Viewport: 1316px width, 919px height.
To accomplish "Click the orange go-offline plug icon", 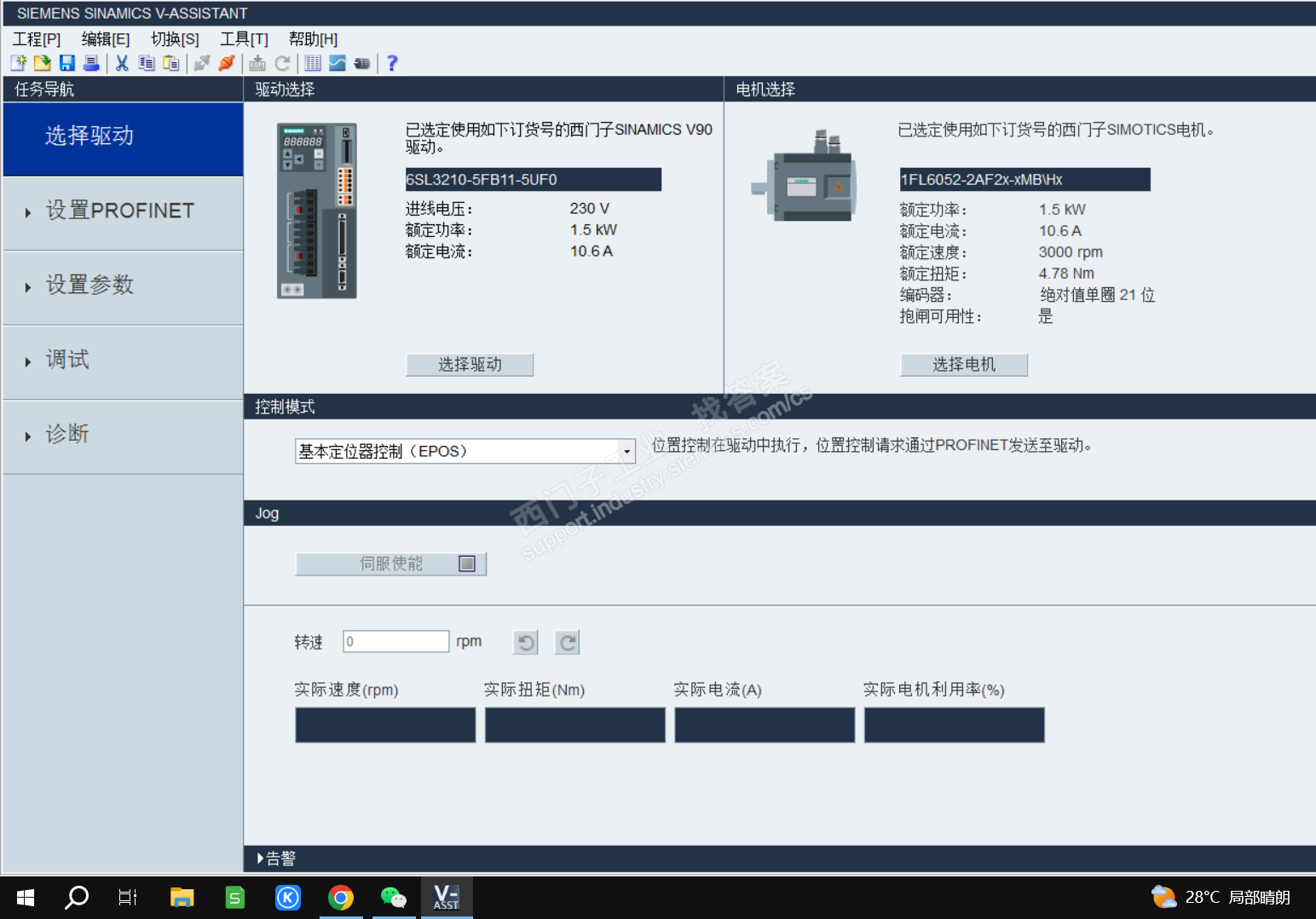I will click(x=227, y=63).
